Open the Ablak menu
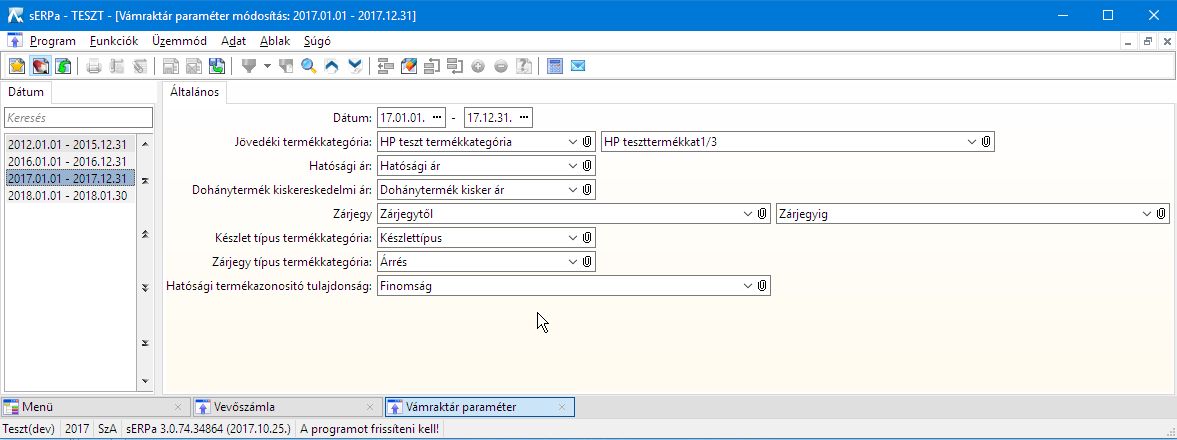 (275, 41)
